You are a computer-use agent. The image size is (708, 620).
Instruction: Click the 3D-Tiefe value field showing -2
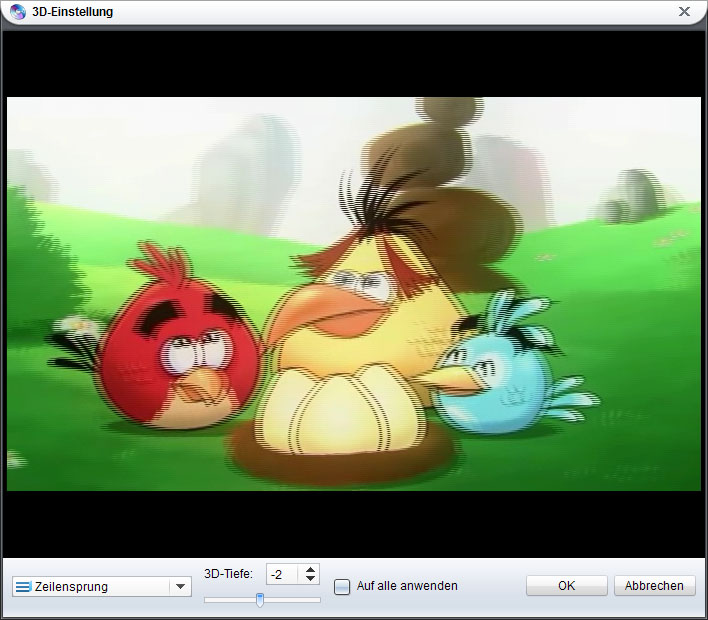[x=282, y=574]
